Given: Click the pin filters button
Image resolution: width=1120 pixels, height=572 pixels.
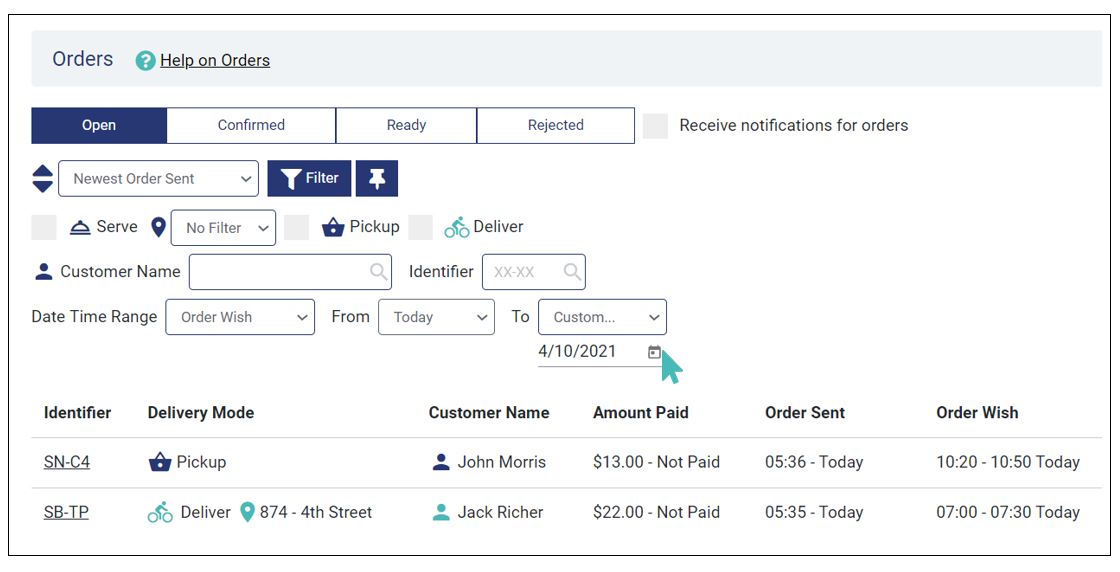Looking at the screenshot, I should (377, 179).
